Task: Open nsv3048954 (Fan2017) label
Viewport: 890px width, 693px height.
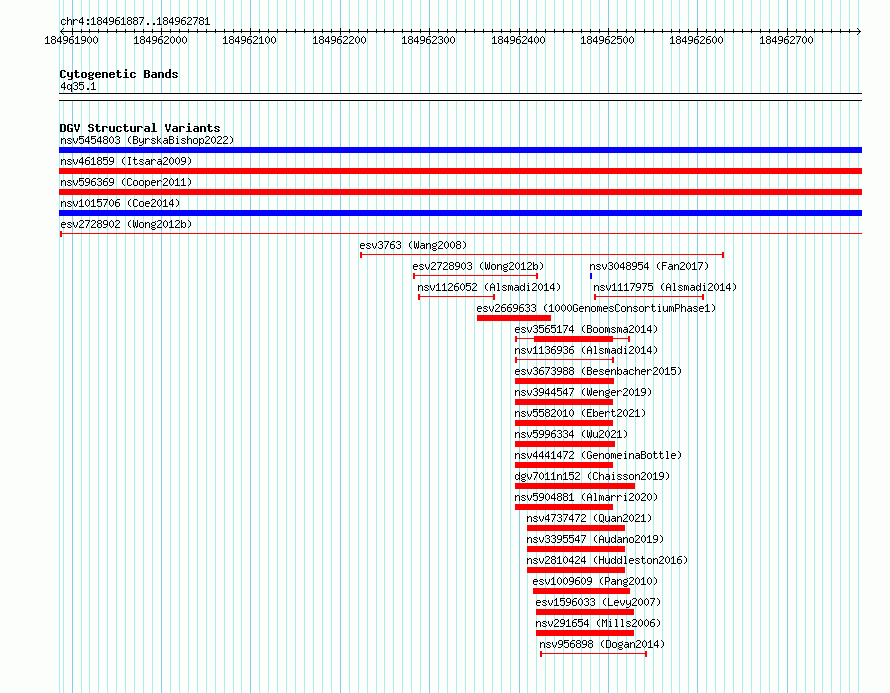Action: click(x=649, y=266)
